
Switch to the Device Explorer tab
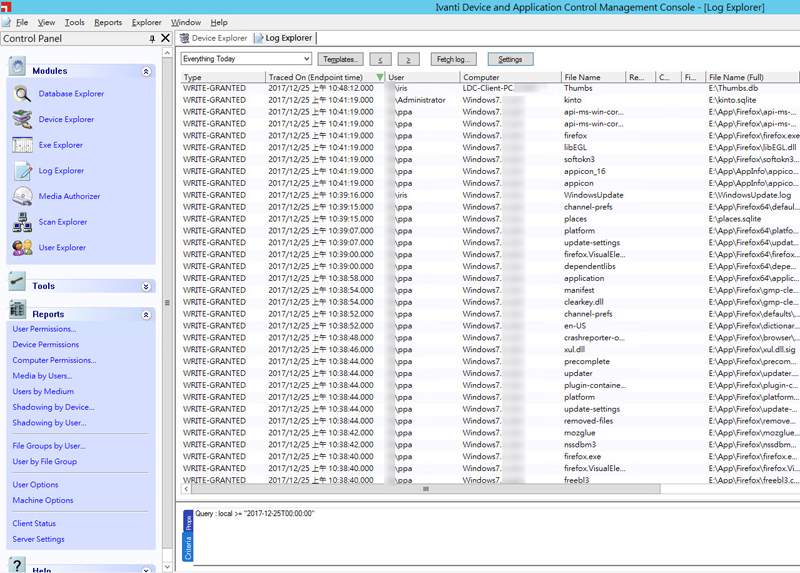click(x=213, y=38)
